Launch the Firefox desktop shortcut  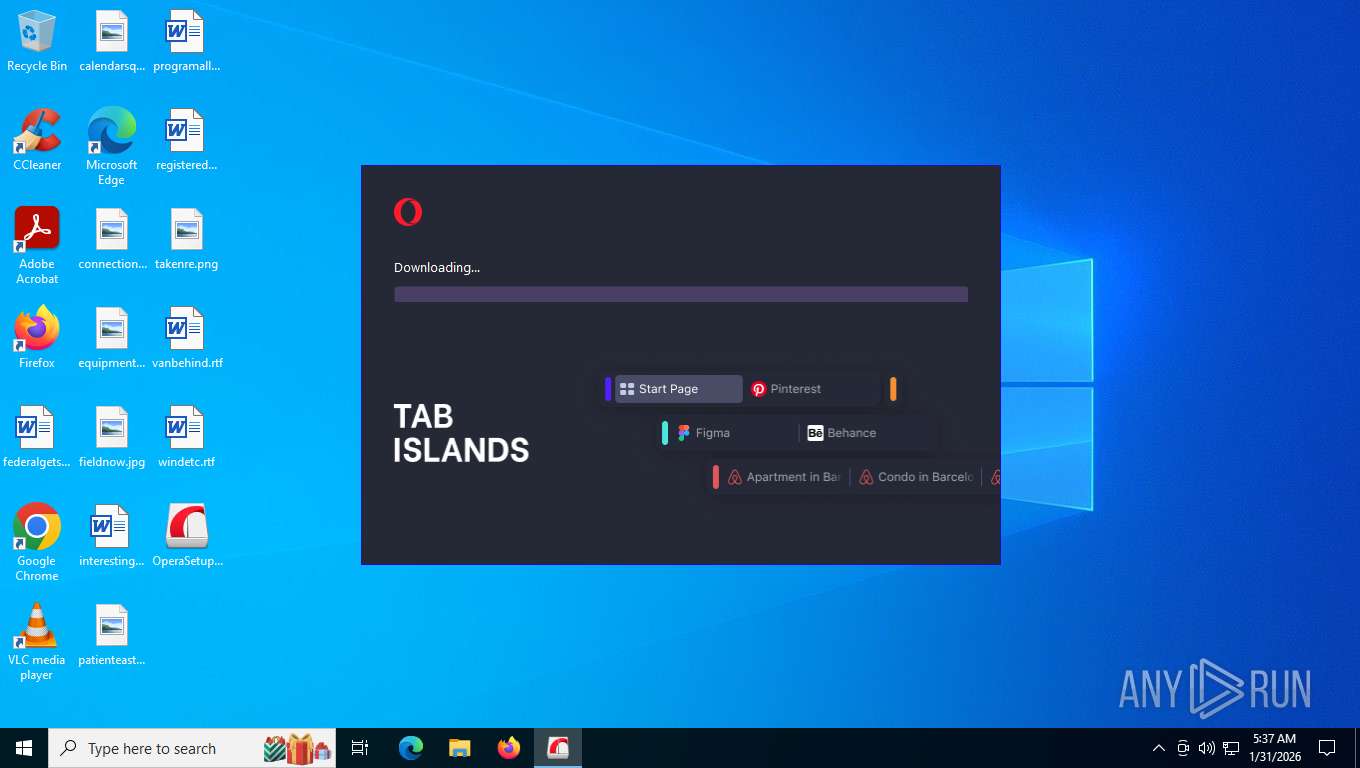pos(37,338)
